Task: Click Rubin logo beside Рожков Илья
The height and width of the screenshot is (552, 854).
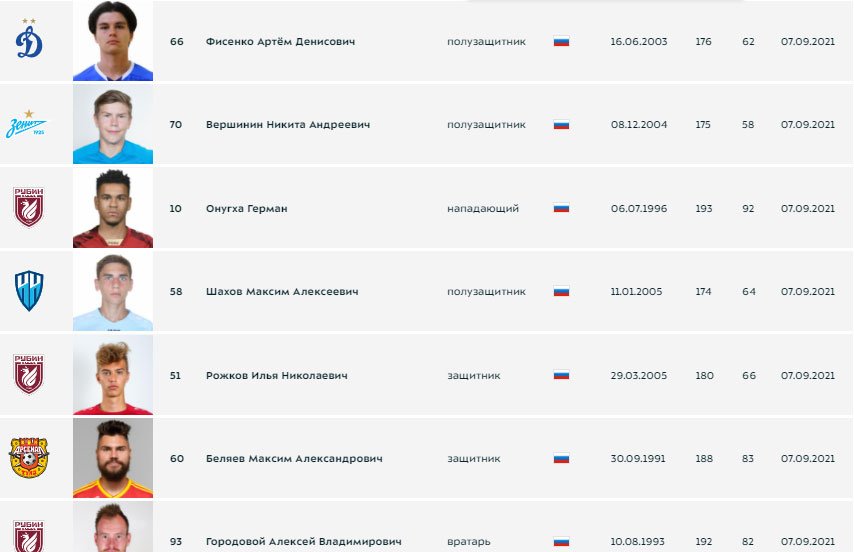Action: point(29,375)
